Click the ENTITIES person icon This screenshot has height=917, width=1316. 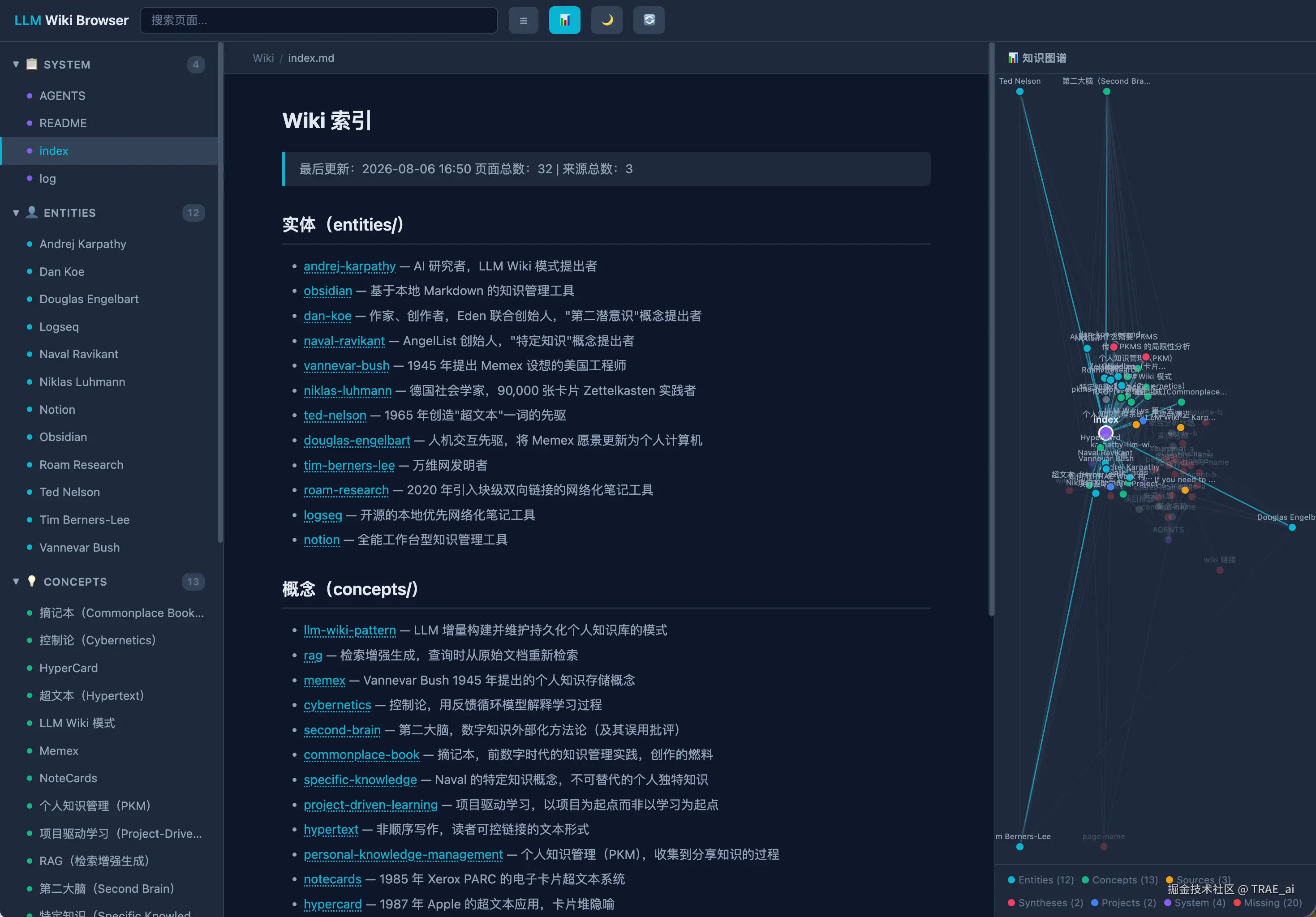tap(32, 213)
